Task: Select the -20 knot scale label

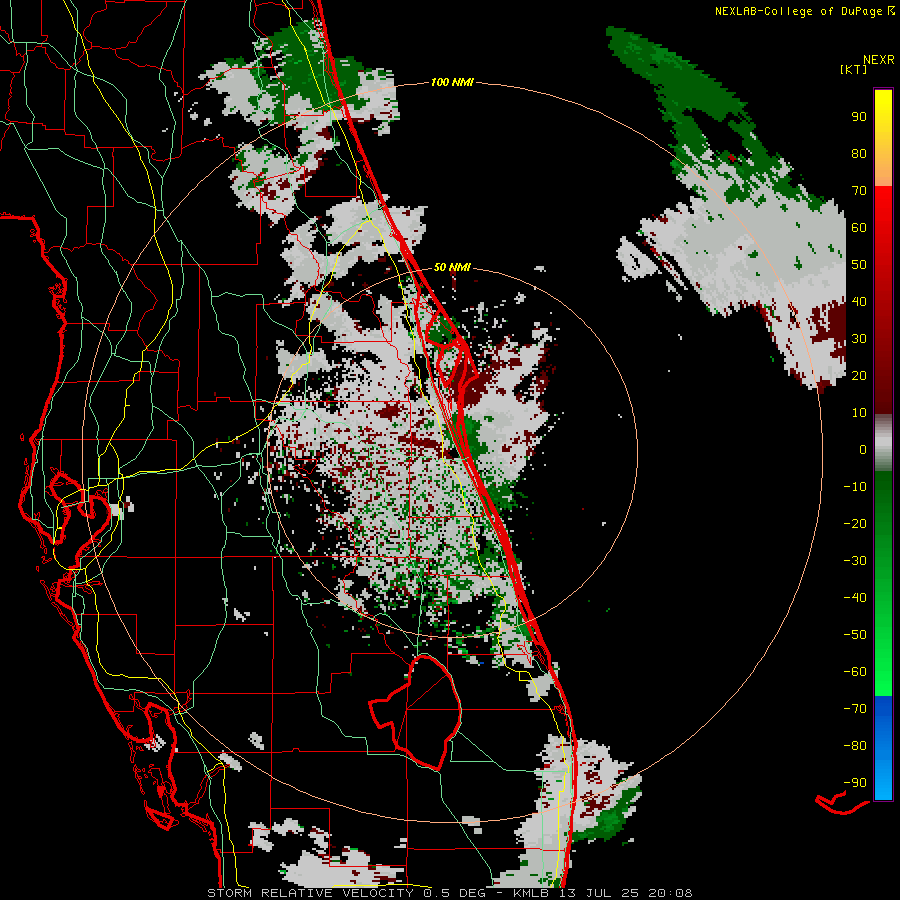Action: point(855,523)
